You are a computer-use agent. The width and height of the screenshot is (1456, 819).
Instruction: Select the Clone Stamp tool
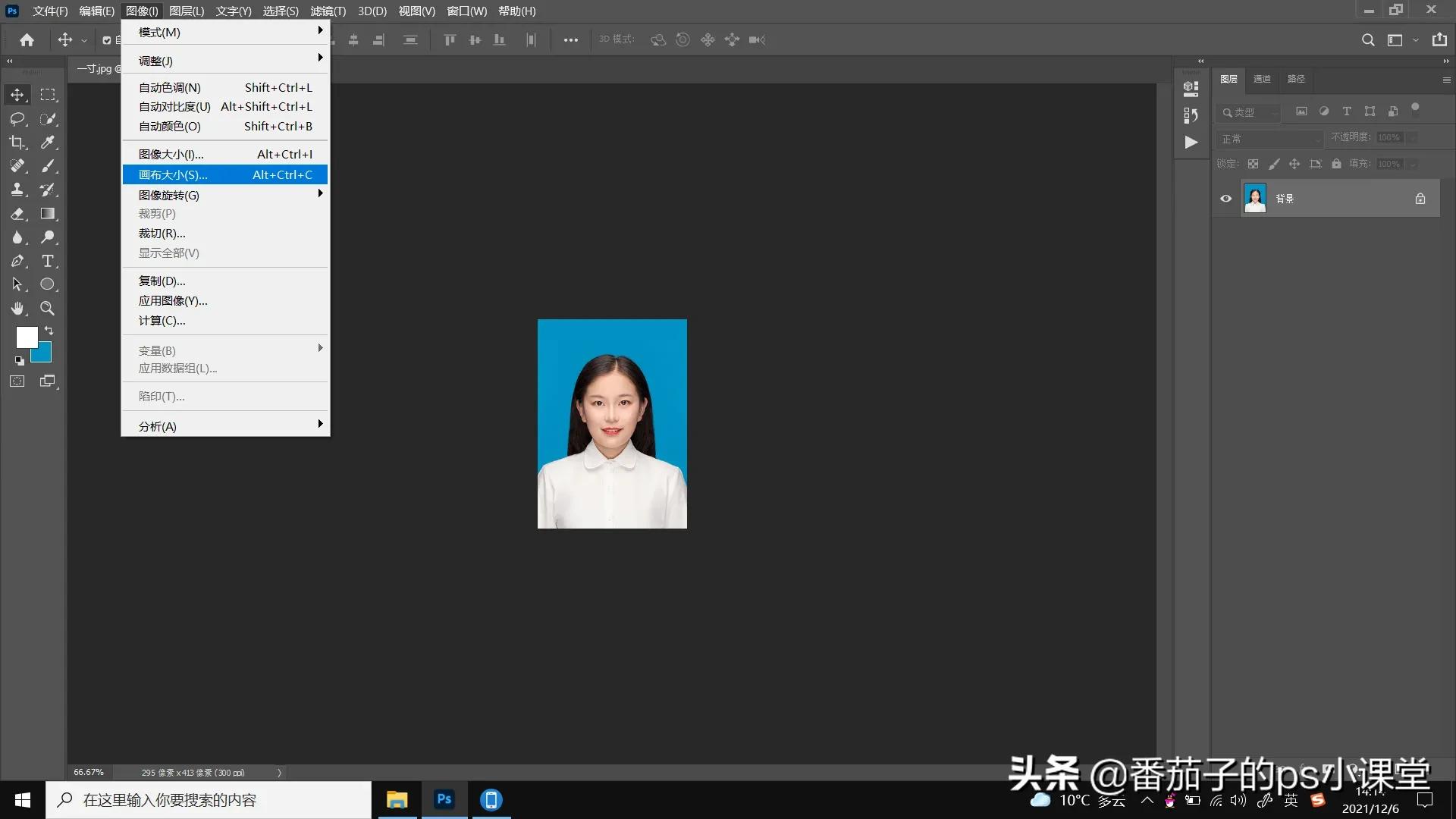coord(17,190)
